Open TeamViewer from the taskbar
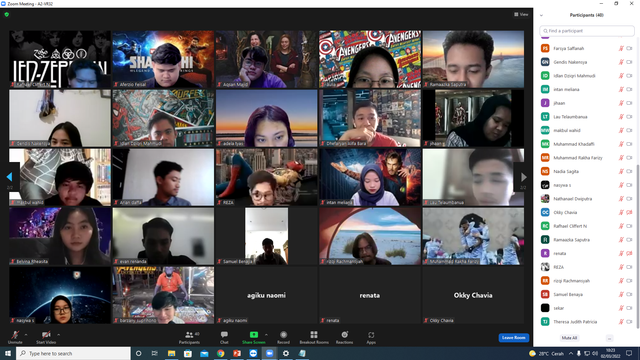 [x=253, y=353]
